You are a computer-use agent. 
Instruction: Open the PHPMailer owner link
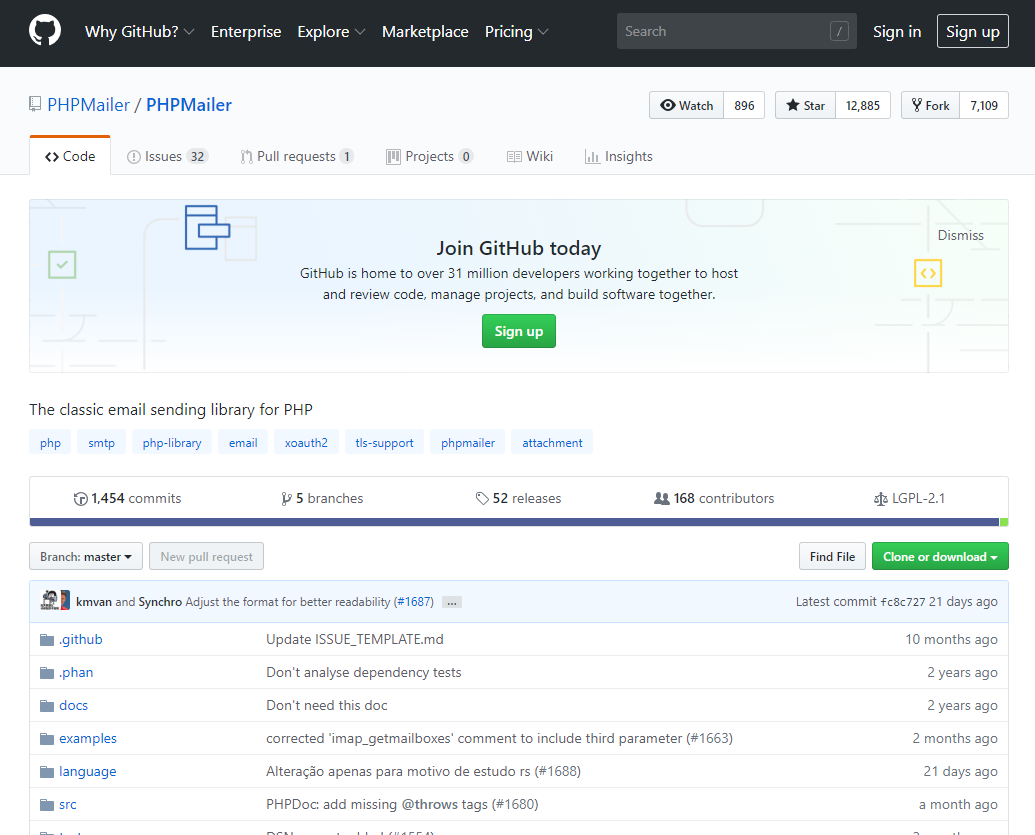(88, 105)
